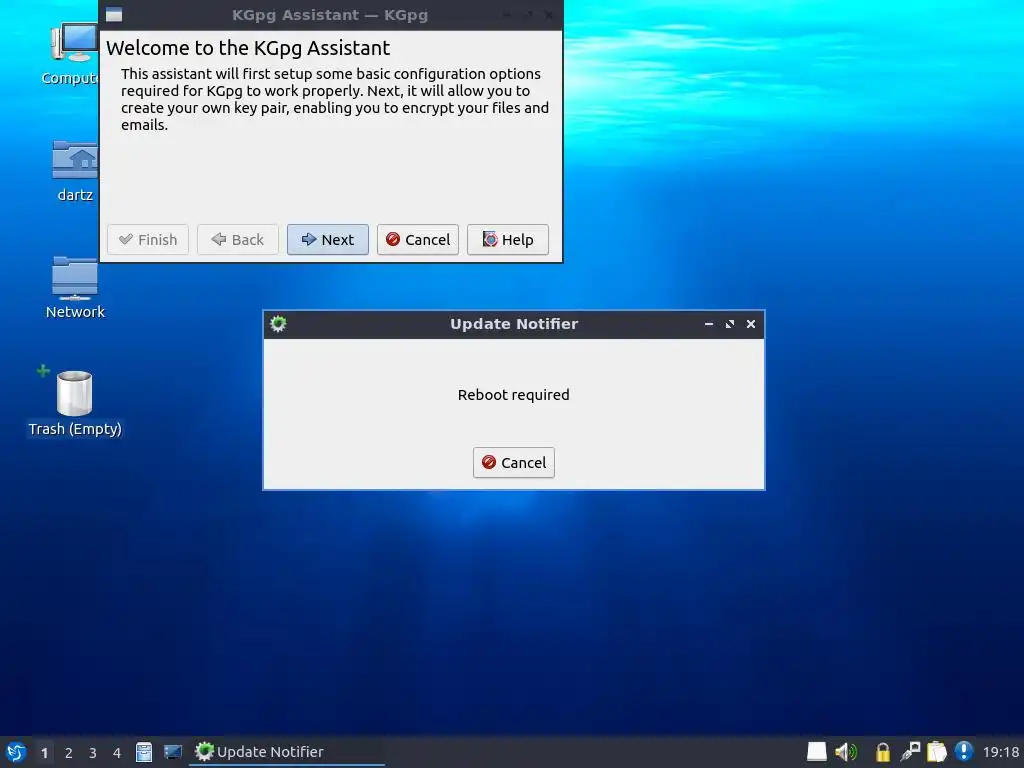The image size is (1024, 768).
Task: Minimize the Update Notifier window
Action: click(709, 324)
